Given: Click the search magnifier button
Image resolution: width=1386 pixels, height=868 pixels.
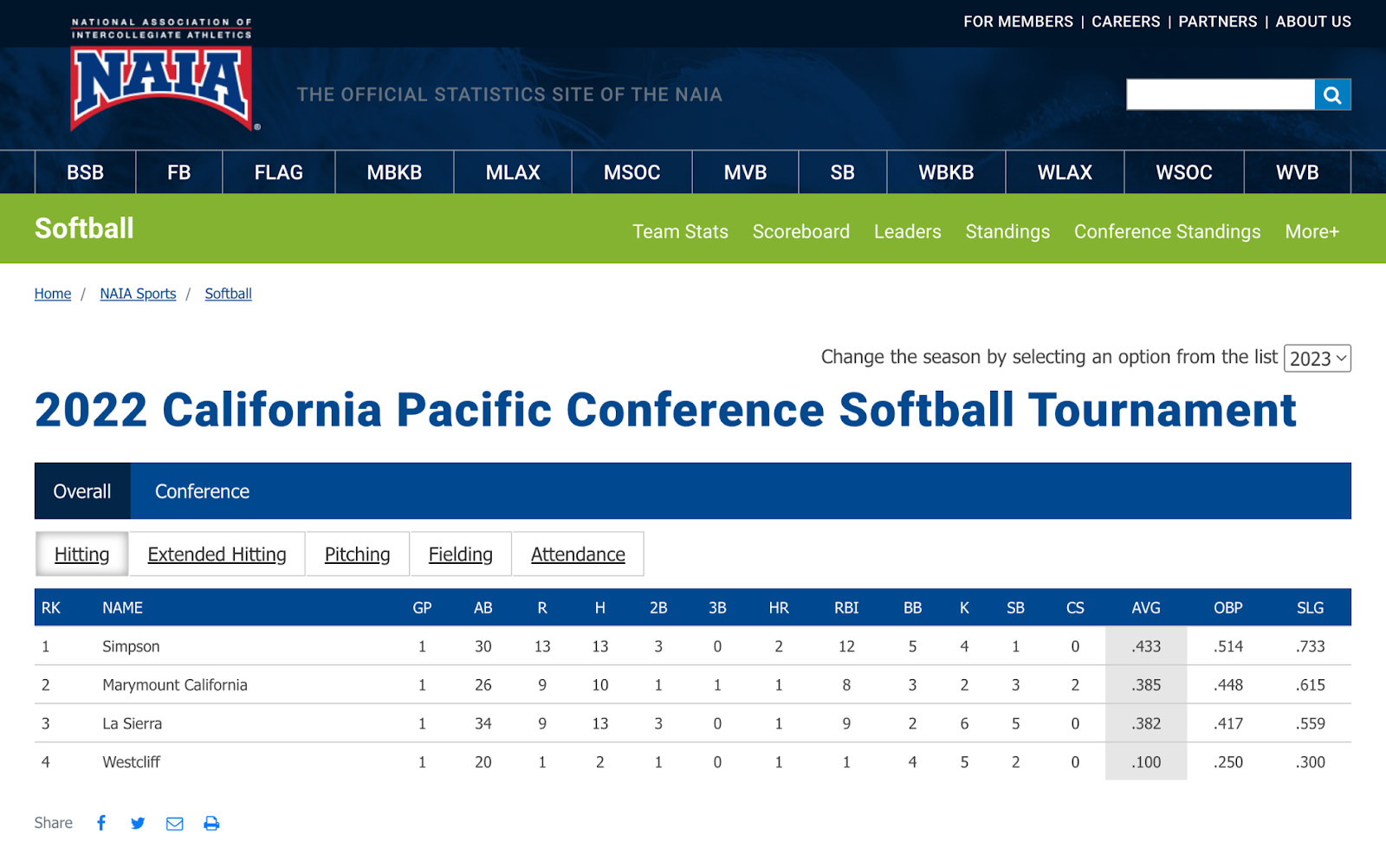Looking at the screenshot, I should click(x=1332, y=94).
